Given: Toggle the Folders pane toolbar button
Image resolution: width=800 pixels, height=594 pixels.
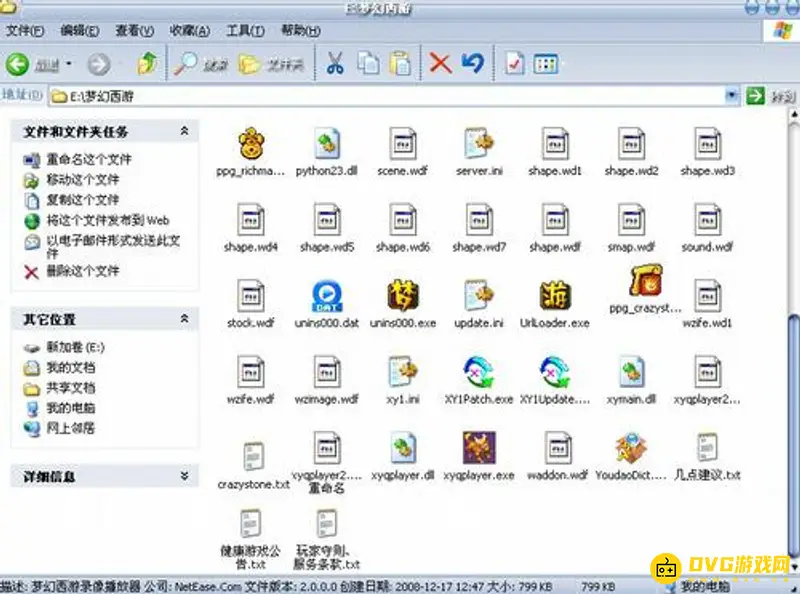Looking at the screenshot, I should tap(271, 64).
